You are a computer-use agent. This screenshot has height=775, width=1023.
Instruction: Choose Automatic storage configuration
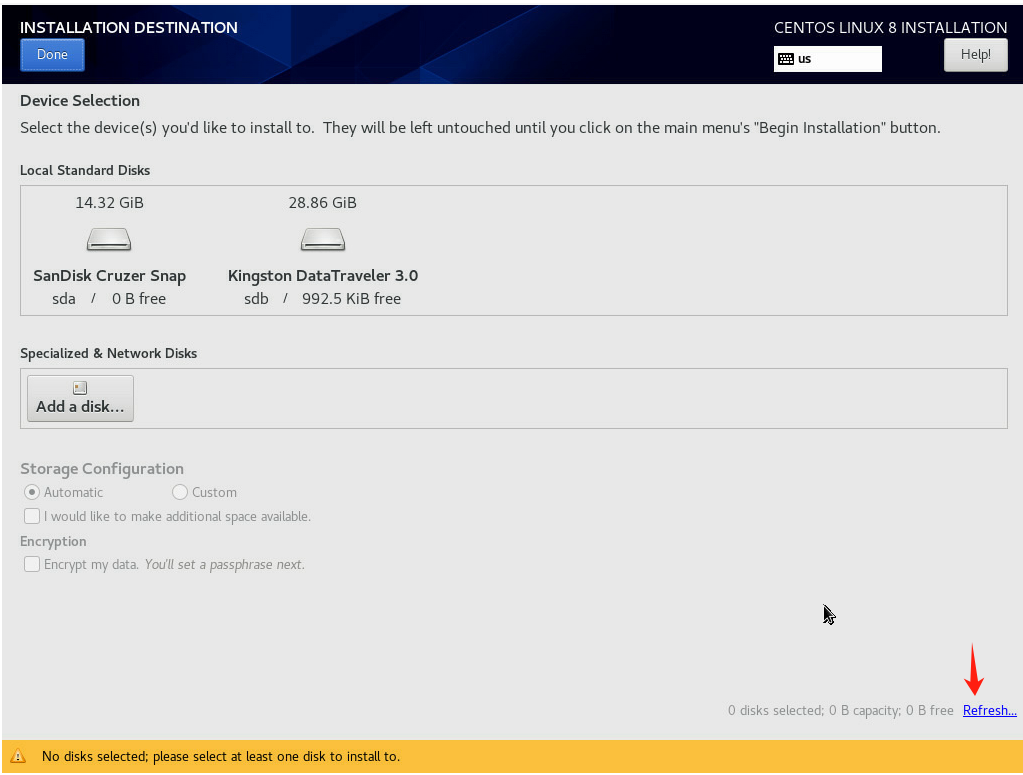tap(33, 492)
